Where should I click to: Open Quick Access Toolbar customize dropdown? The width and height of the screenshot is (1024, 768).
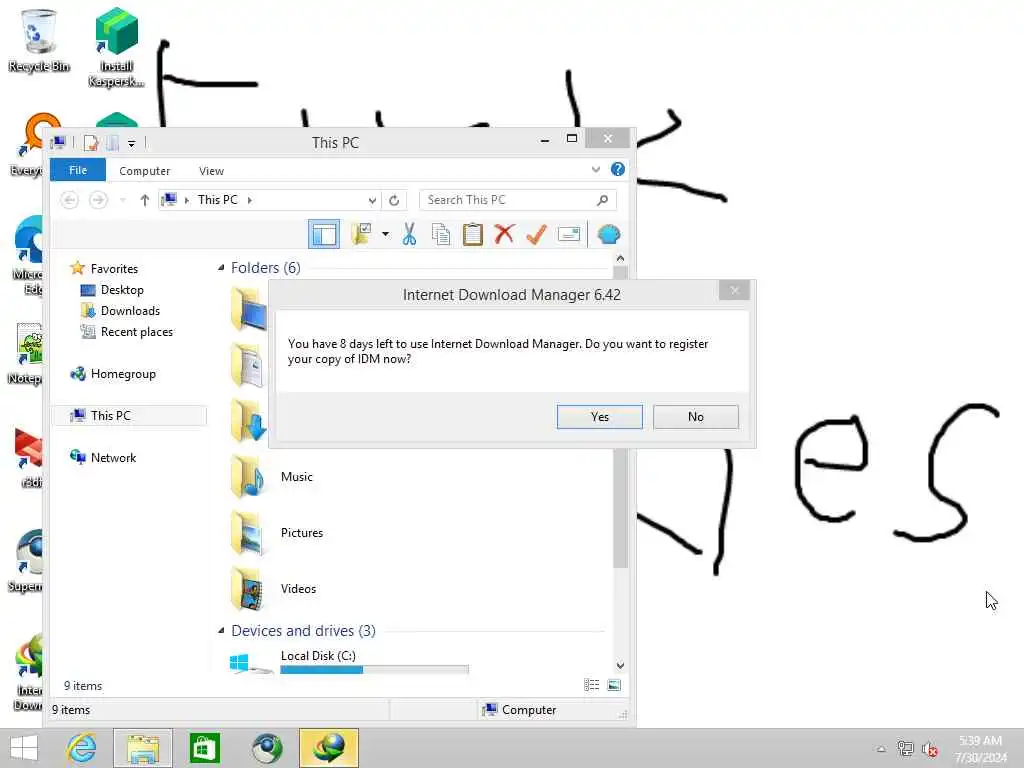[131, 143]
